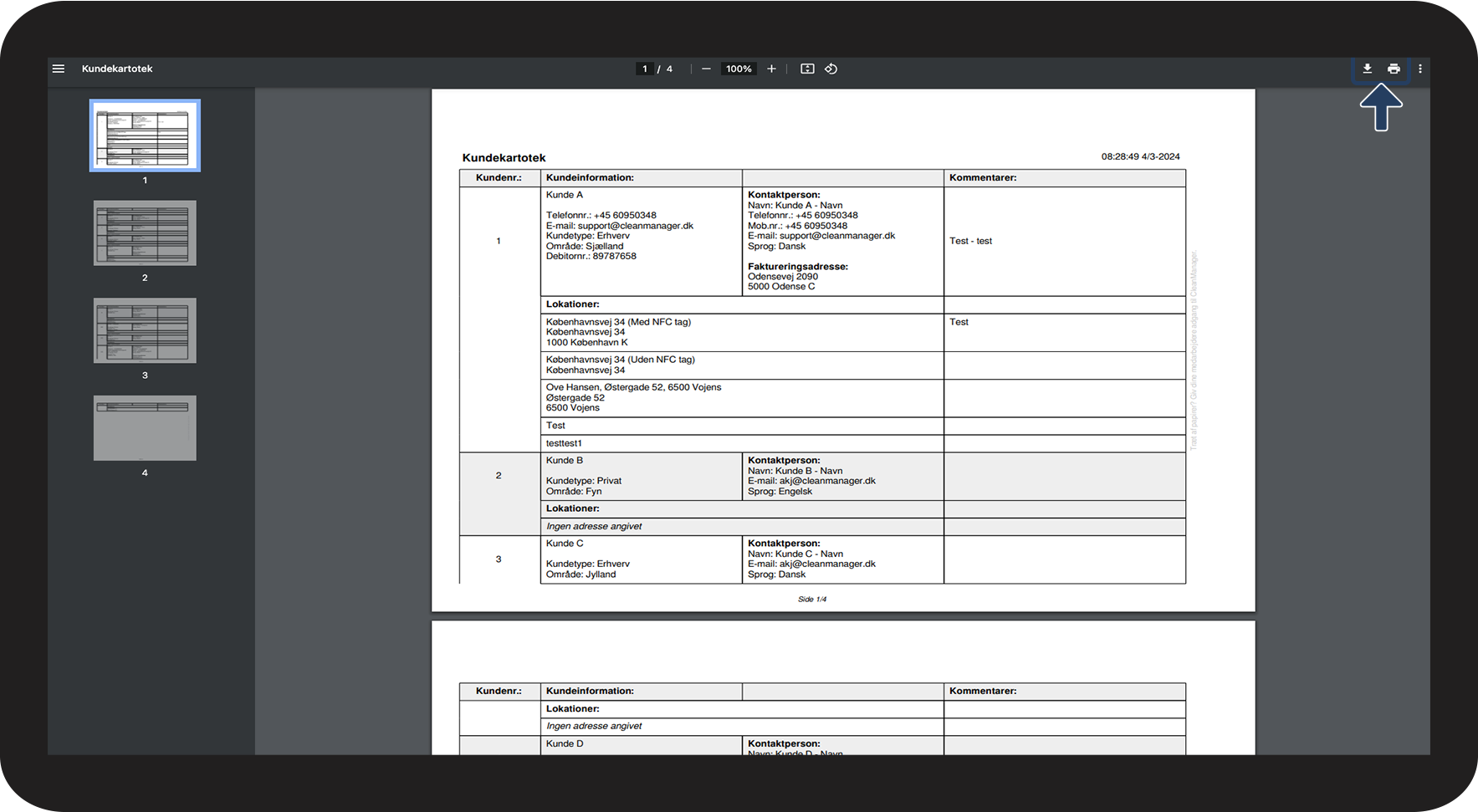Select page 2 thumbnail
This screenshot has width=1478, height=812.
tap(145, 232)
